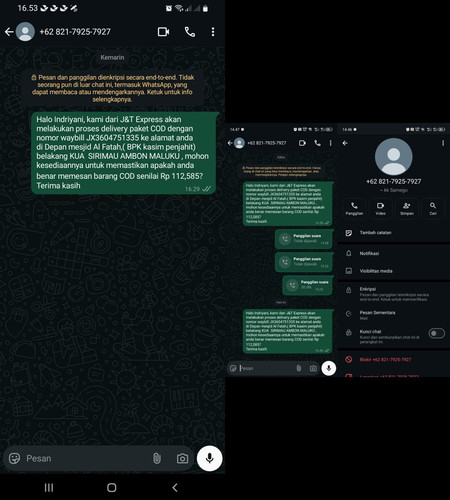Tap Simpan save contact button
Screen dimensions: 450x500
point(407,208)
